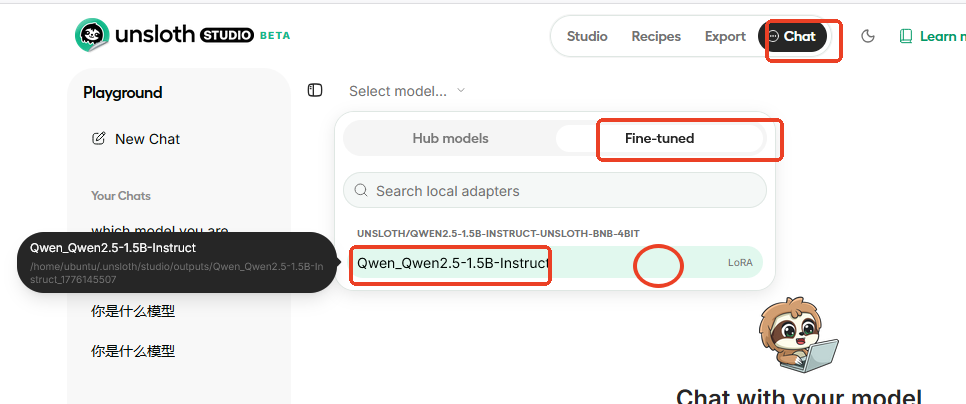The height and width of the screenshot is (404, 966).
Task: Click the pencil icon next to New Chat
Action: (98, 139)
